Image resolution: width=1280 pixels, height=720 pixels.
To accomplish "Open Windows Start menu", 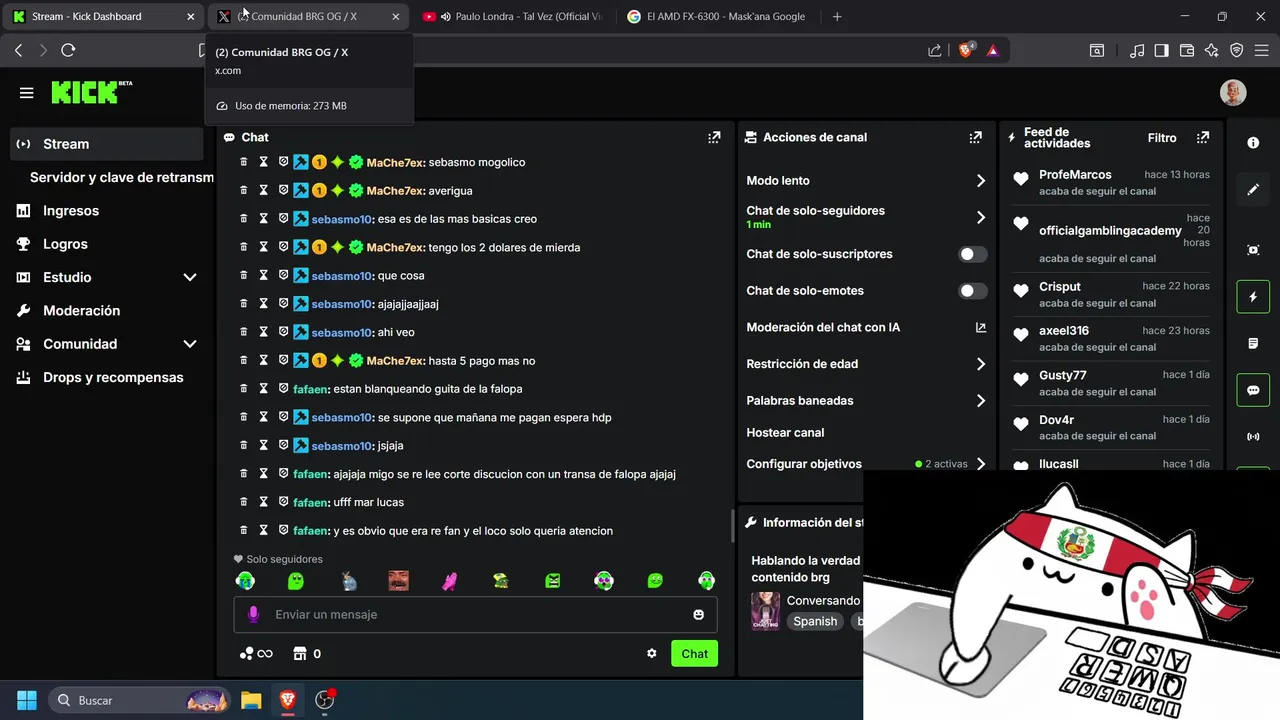I will (x=27, y=700).
